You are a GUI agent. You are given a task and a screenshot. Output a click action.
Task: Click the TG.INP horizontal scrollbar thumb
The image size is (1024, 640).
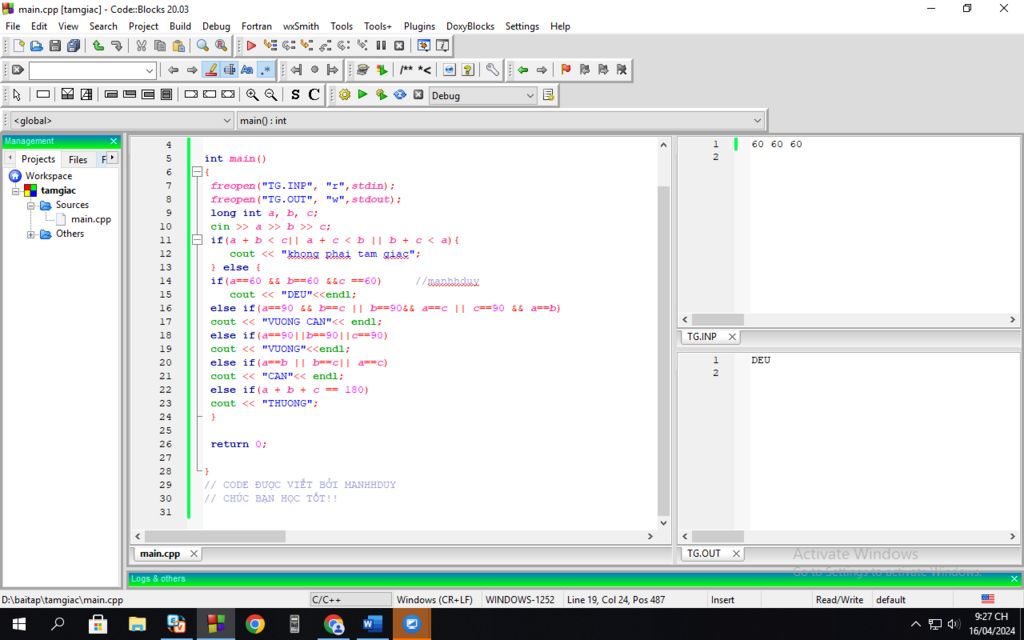[x=718, y=320]
